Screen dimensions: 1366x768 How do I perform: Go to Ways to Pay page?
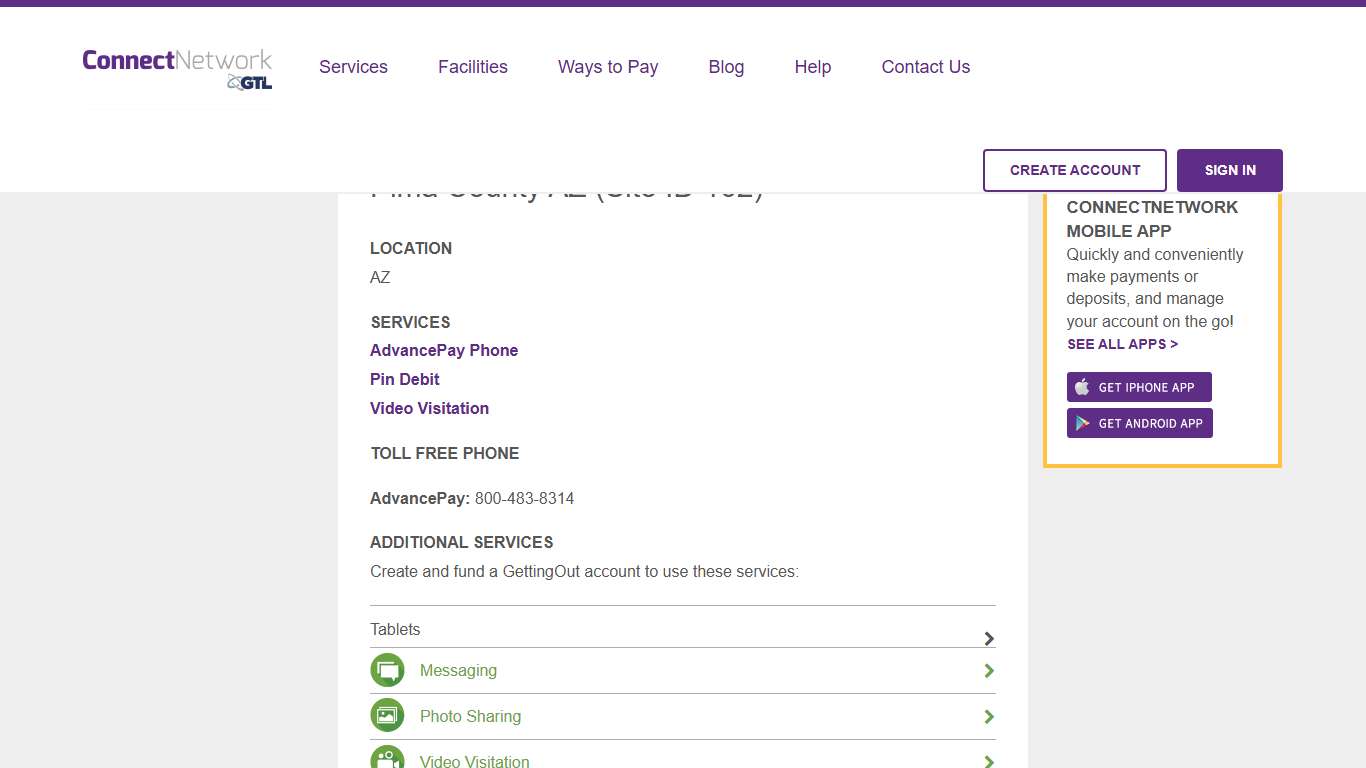[608, 67]
